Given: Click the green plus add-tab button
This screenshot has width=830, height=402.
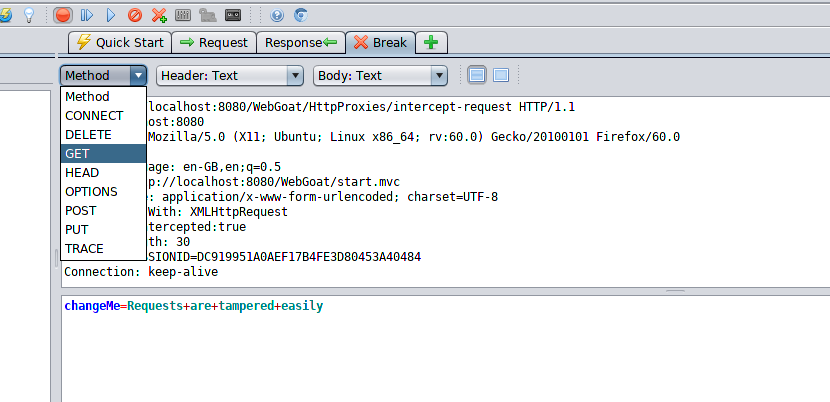Looking at the screenshot, I should click(x=431, y=42).
